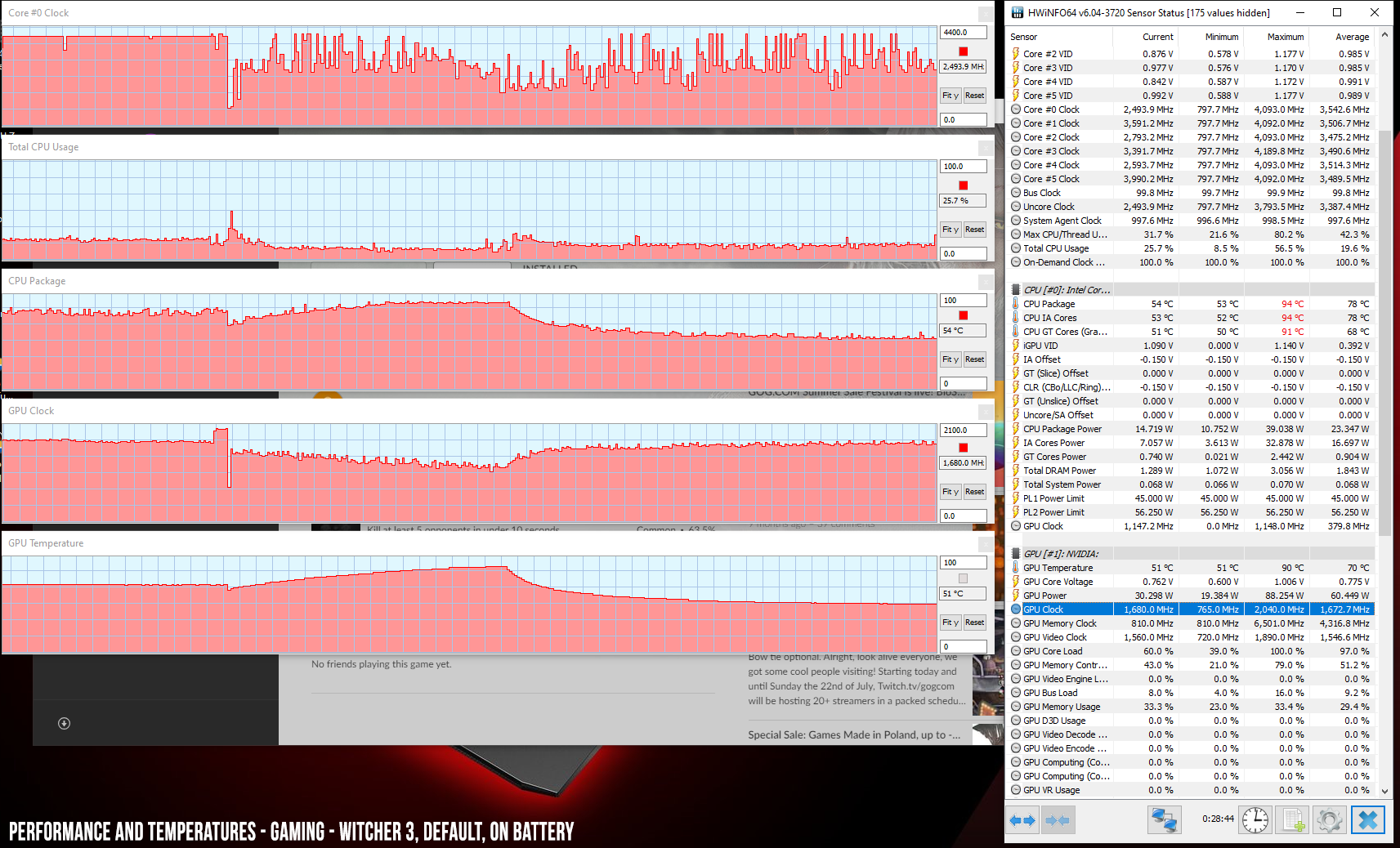Select the PL2 Power Limit row
This screenshot has width=1400, height=848.
coord(1192,512)
